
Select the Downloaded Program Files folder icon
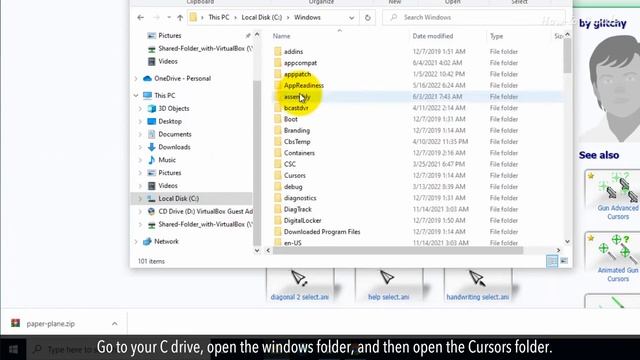coord(278,231)
